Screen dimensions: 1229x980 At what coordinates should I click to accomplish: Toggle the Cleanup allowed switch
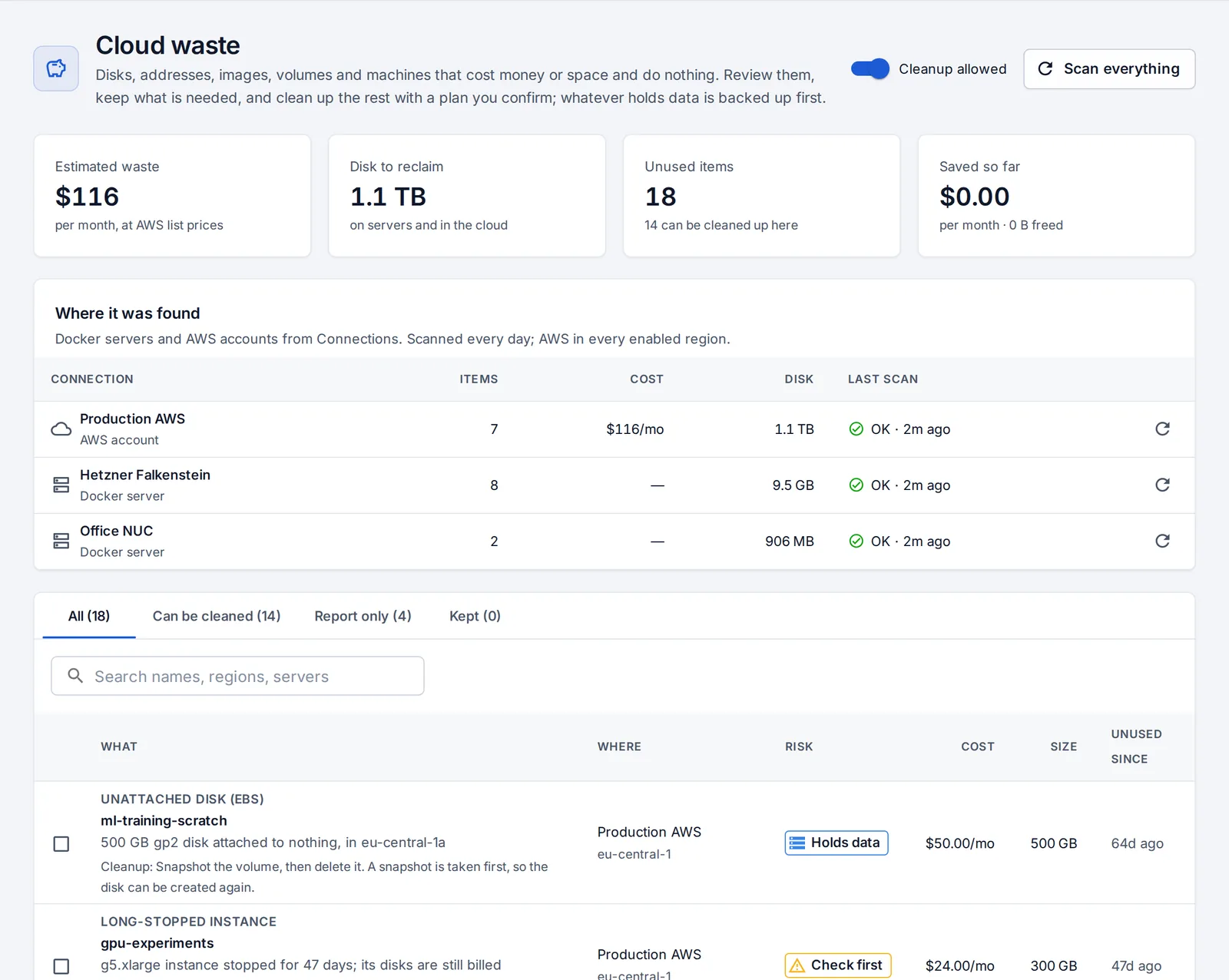tap(870, 69)
